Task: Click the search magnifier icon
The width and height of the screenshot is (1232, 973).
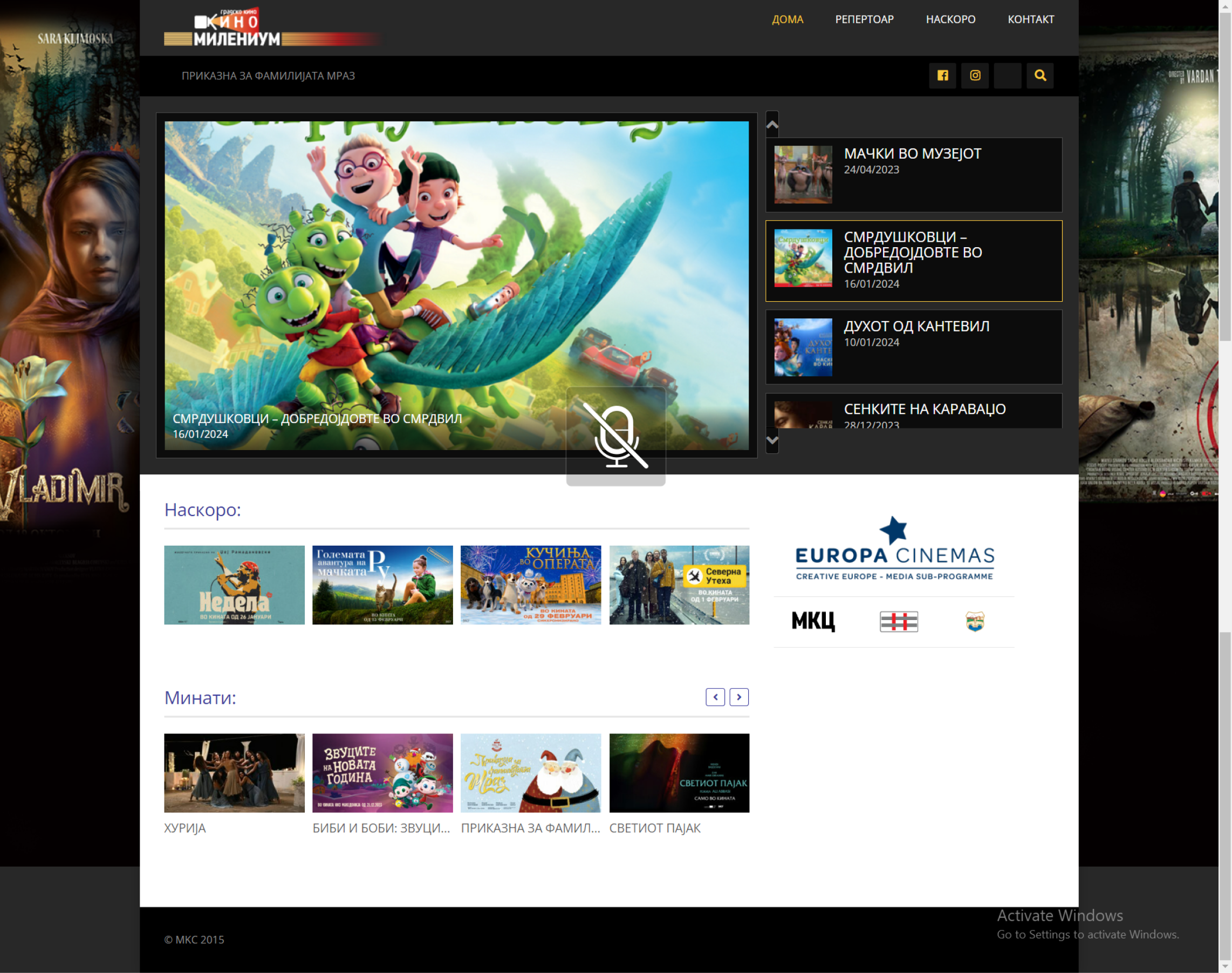Action: pyautogui.click(x=1040, y=76)
